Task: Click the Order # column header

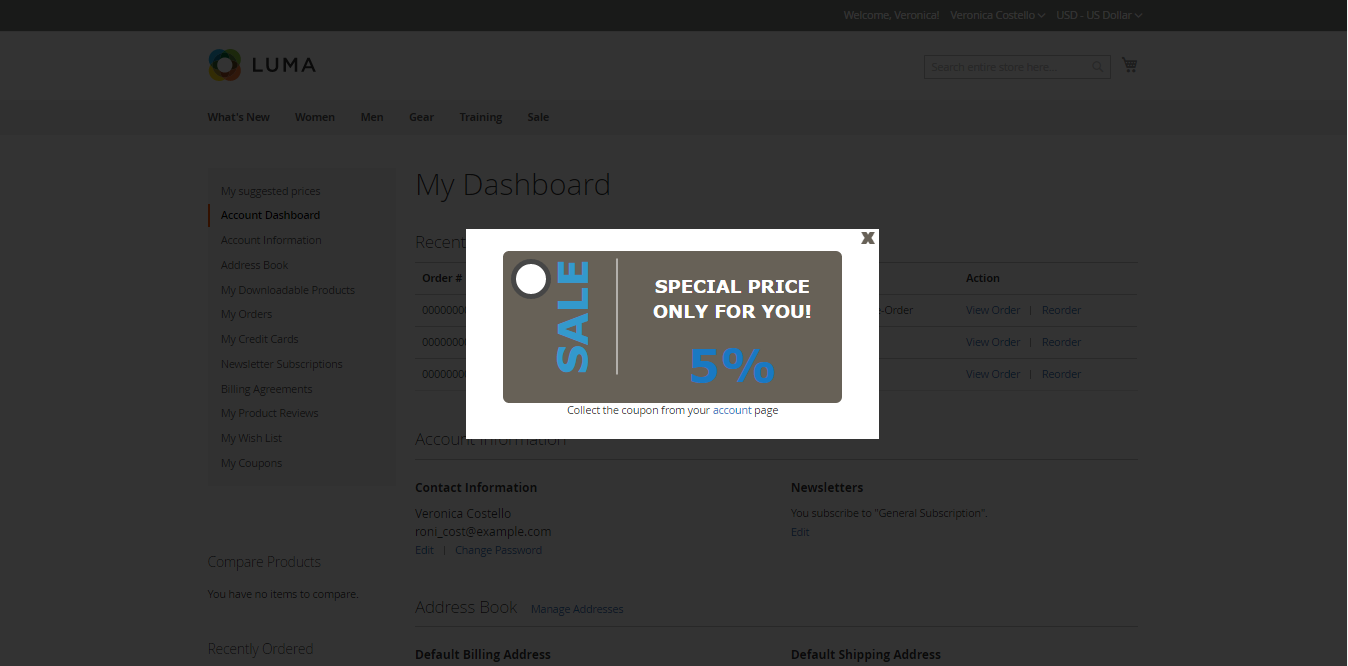Action: 442,278
